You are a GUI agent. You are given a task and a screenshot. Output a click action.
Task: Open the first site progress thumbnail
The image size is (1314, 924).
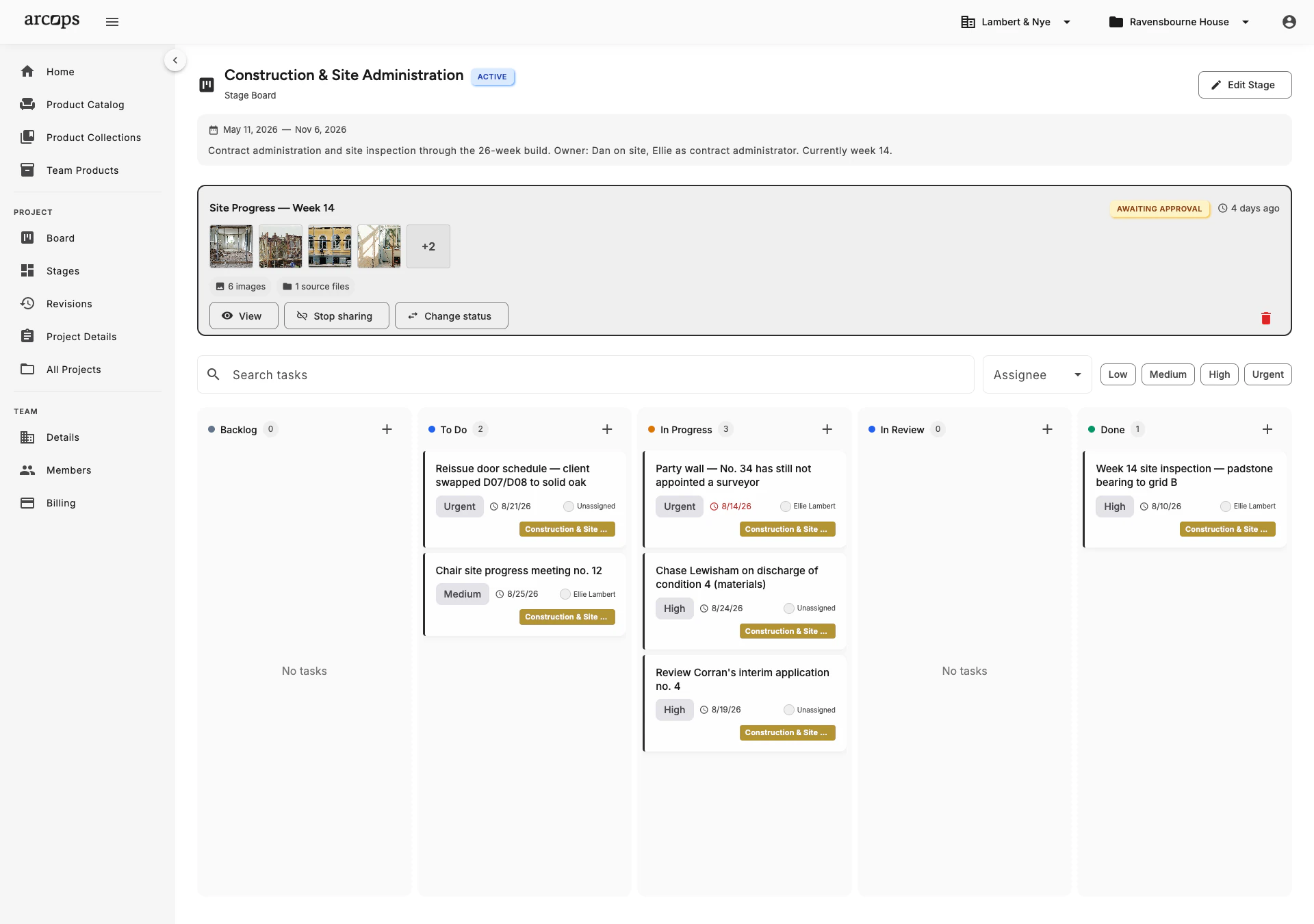231,246
